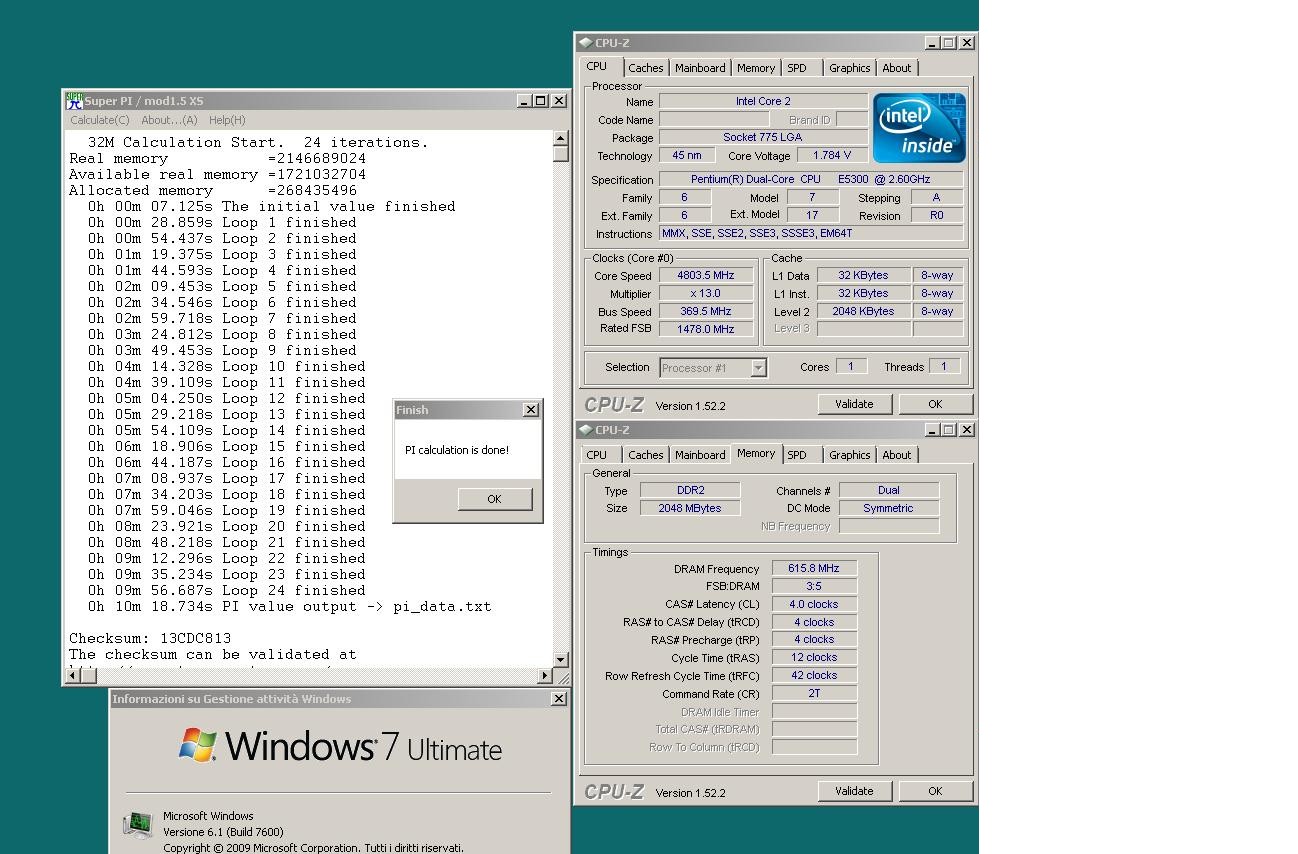Close the Informazioni su Gestione attività window
Screen dimensions: 1298x854
(x=558, y=699)
